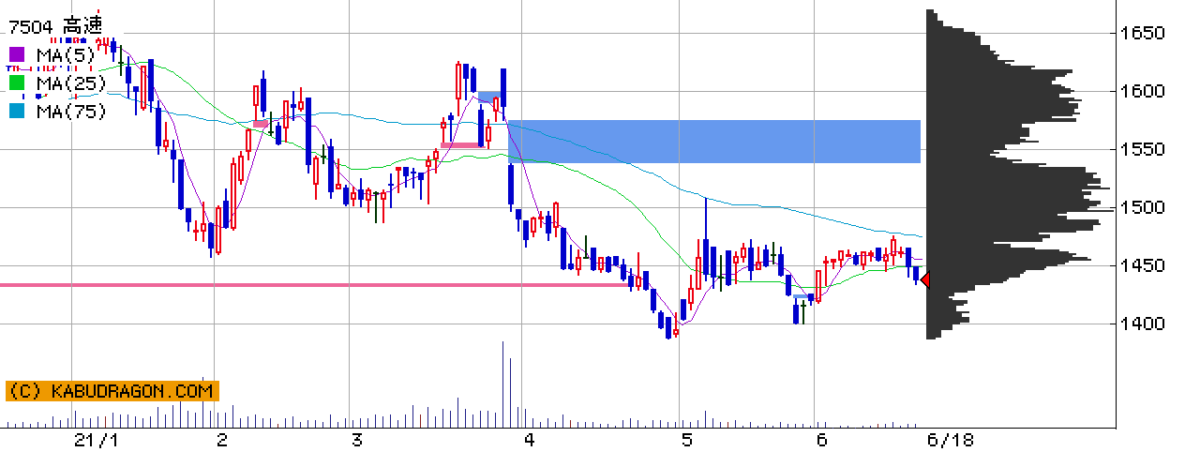The image size is (1200, 452).
Task: Click the large blue resistance zone rectangle
Action: point(714,142)
